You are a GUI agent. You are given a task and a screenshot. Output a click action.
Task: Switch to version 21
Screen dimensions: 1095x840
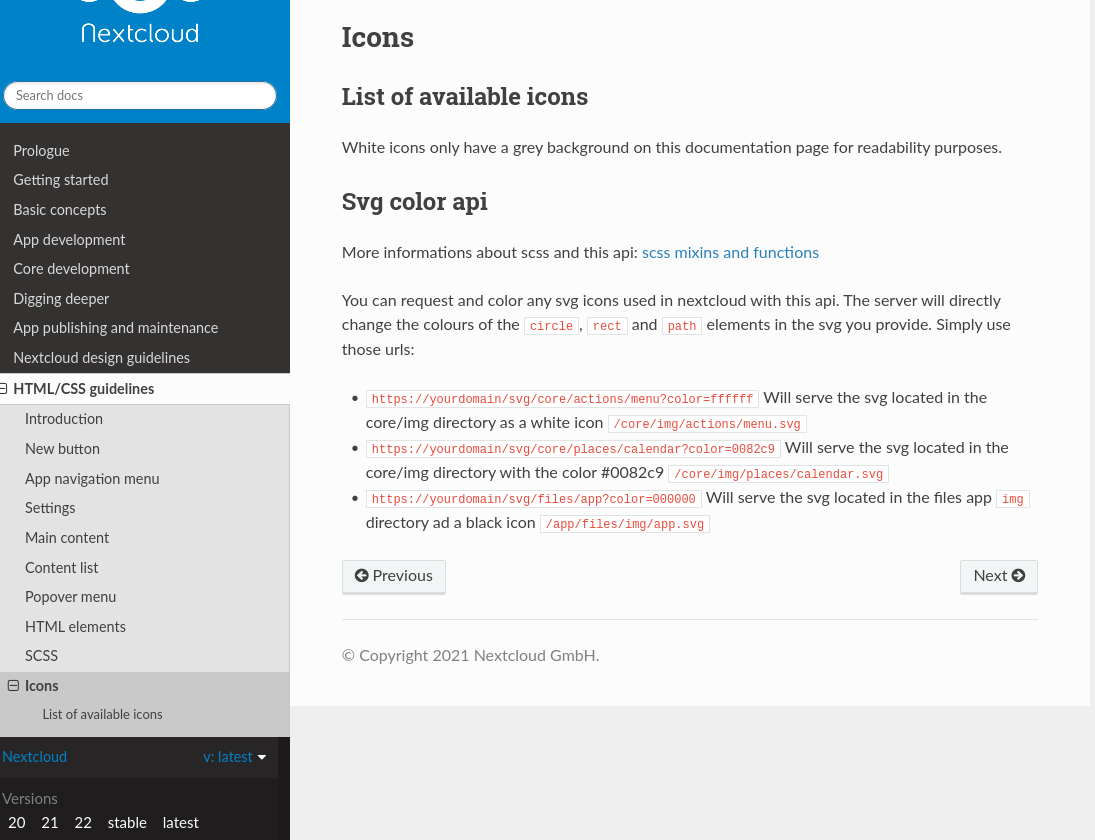[50, 823]
